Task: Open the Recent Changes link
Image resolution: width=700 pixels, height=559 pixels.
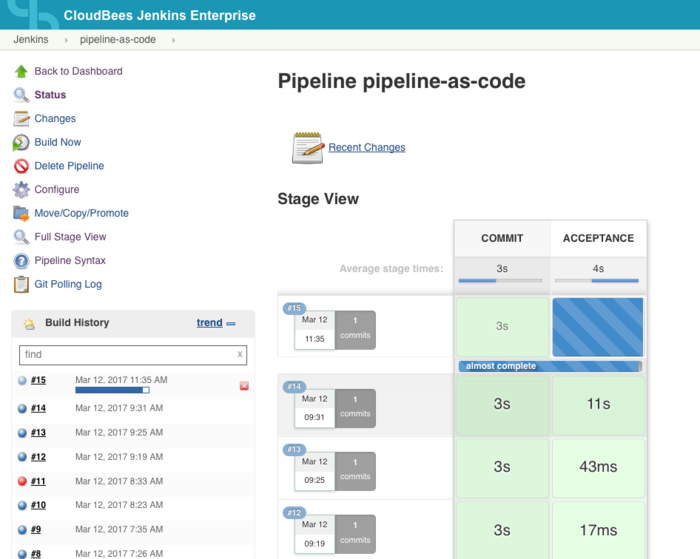Action: pyautogui.click(x=367, y=147)
